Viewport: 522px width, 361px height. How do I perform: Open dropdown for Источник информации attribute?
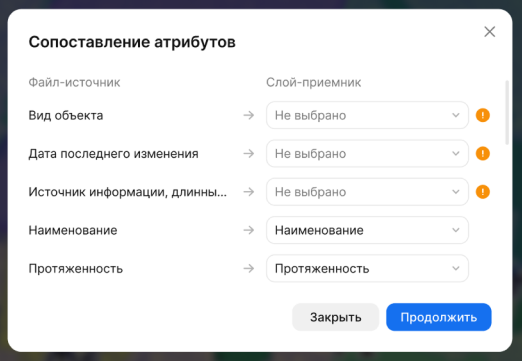click(367, 192)
